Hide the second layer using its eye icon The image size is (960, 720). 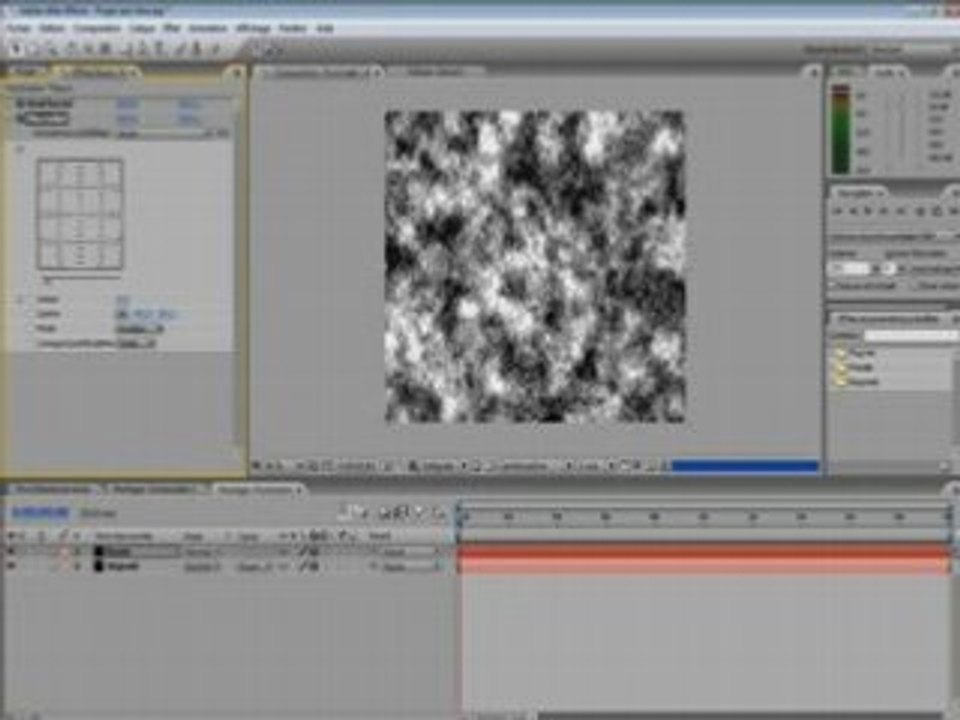[11, 566]
